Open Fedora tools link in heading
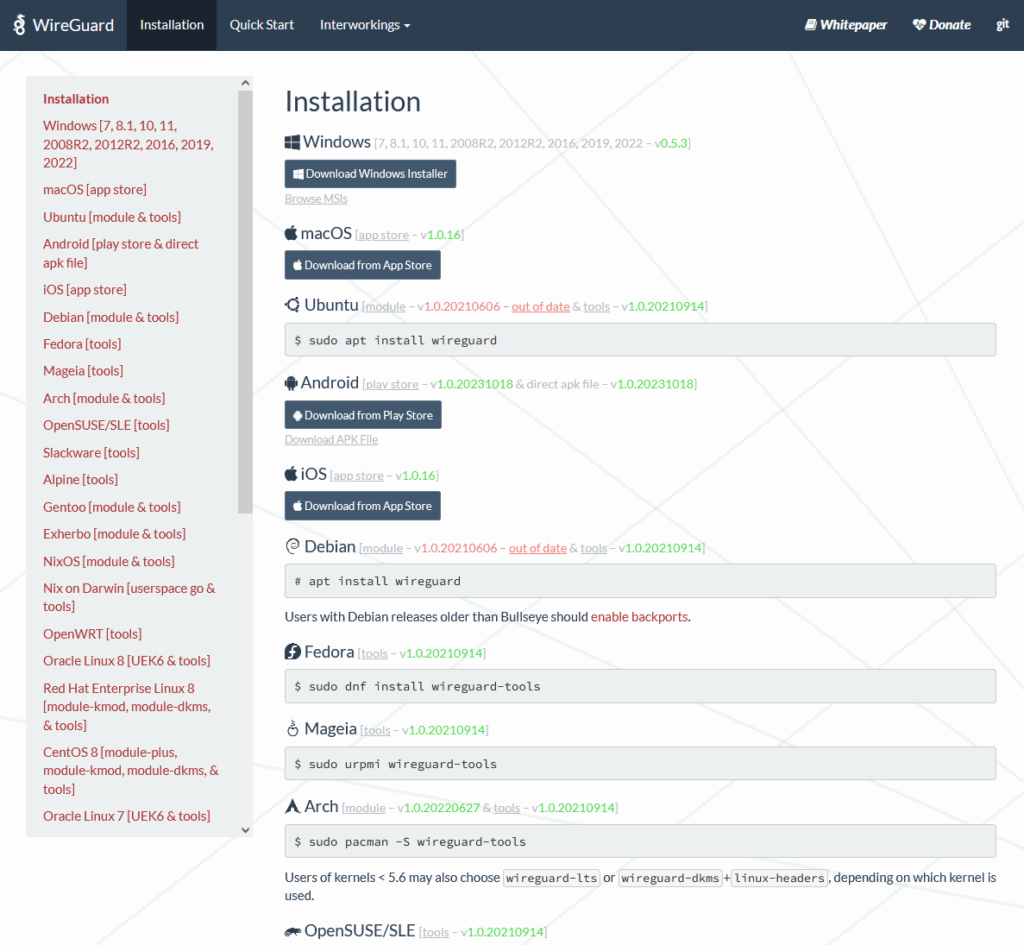1024x945 pixels. (x=374, y=654)
